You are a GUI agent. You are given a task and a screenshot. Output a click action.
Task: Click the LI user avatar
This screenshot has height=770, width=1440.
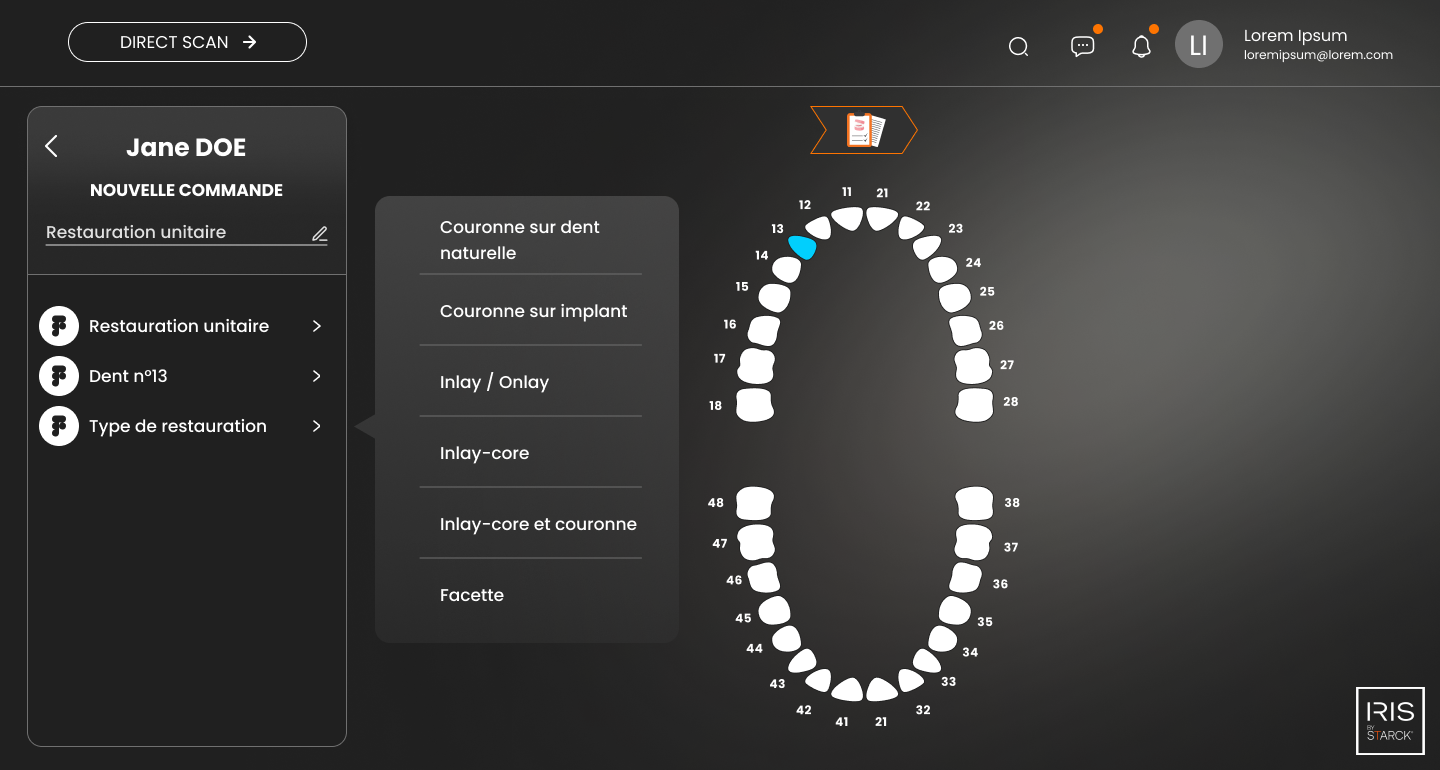(1198, 44)
